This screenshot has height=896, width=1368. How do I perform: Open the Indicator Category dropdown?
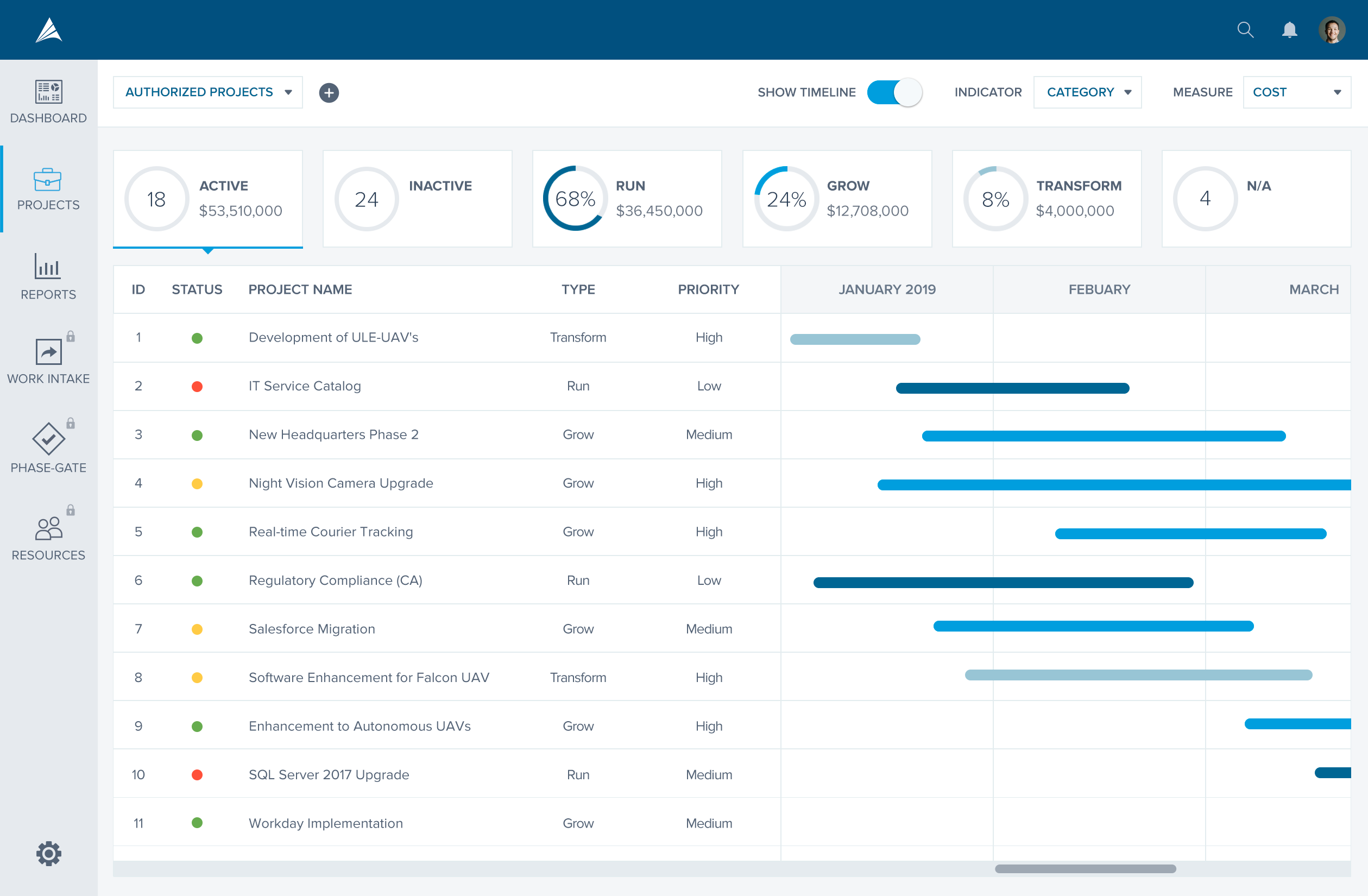[1087, 92]
